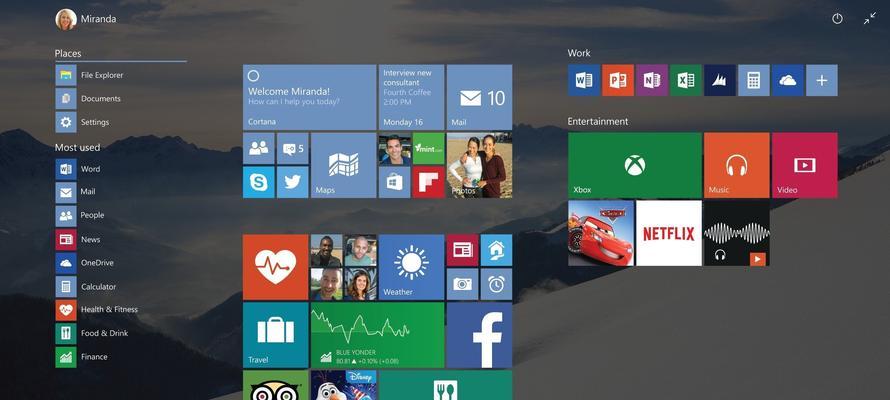This screenshot has height=400, width=890.
Task: Open the Messaging tile showing 5
Action: (293, 148)
